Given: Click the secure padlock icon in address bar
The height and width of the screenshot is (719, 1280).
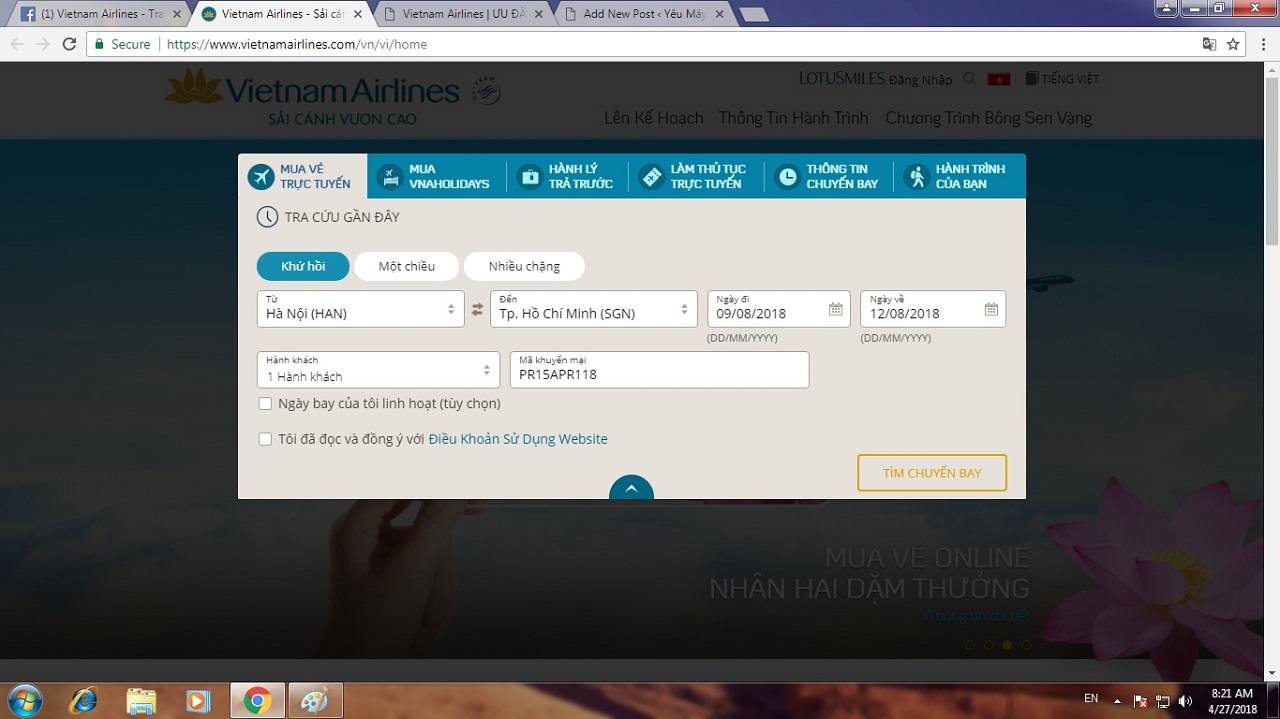Looking at the screenshot, I should (99, 44).
